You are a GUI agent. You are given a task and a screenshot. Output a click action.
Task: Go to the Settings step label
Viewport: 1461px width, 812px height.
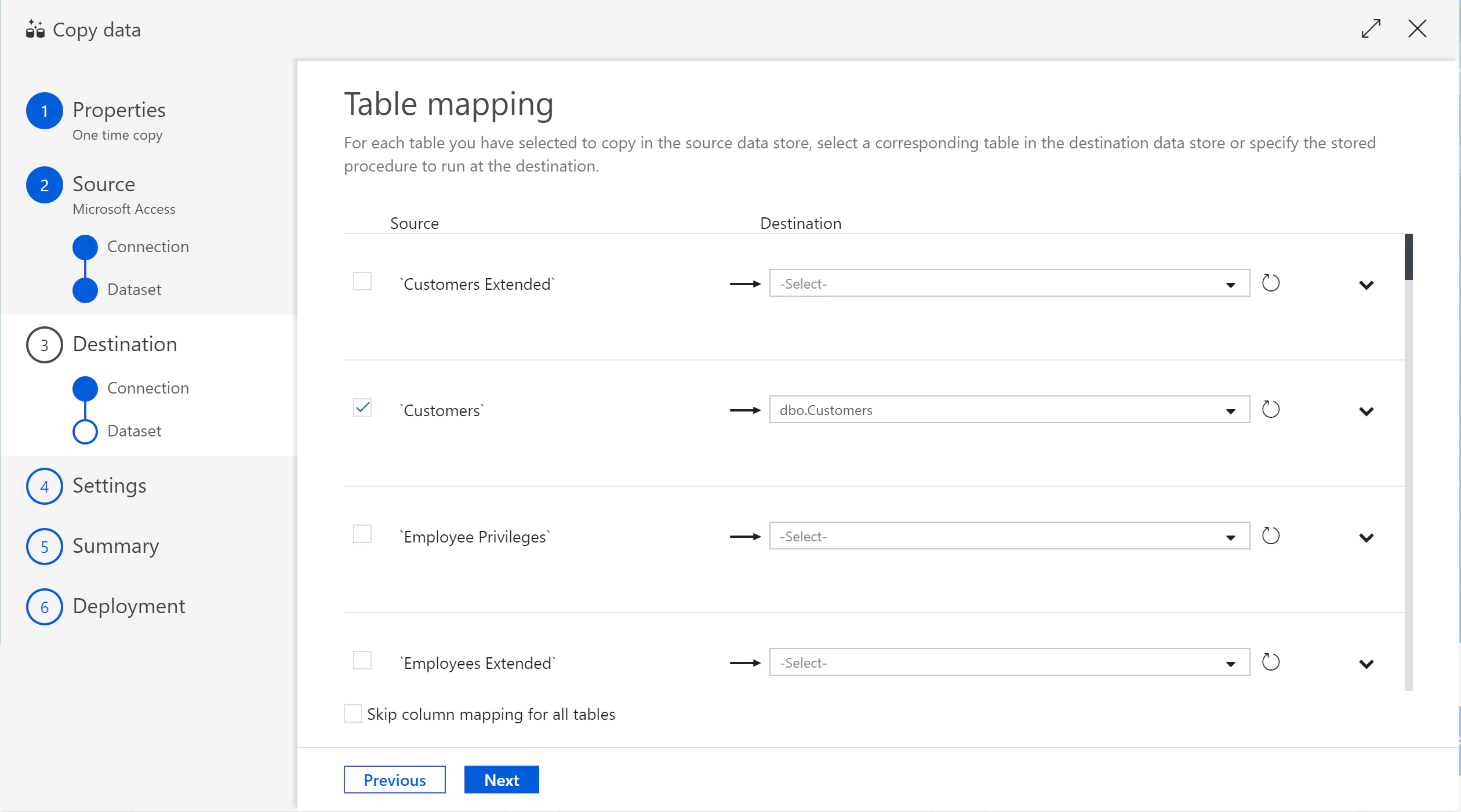tap(109, 486)
